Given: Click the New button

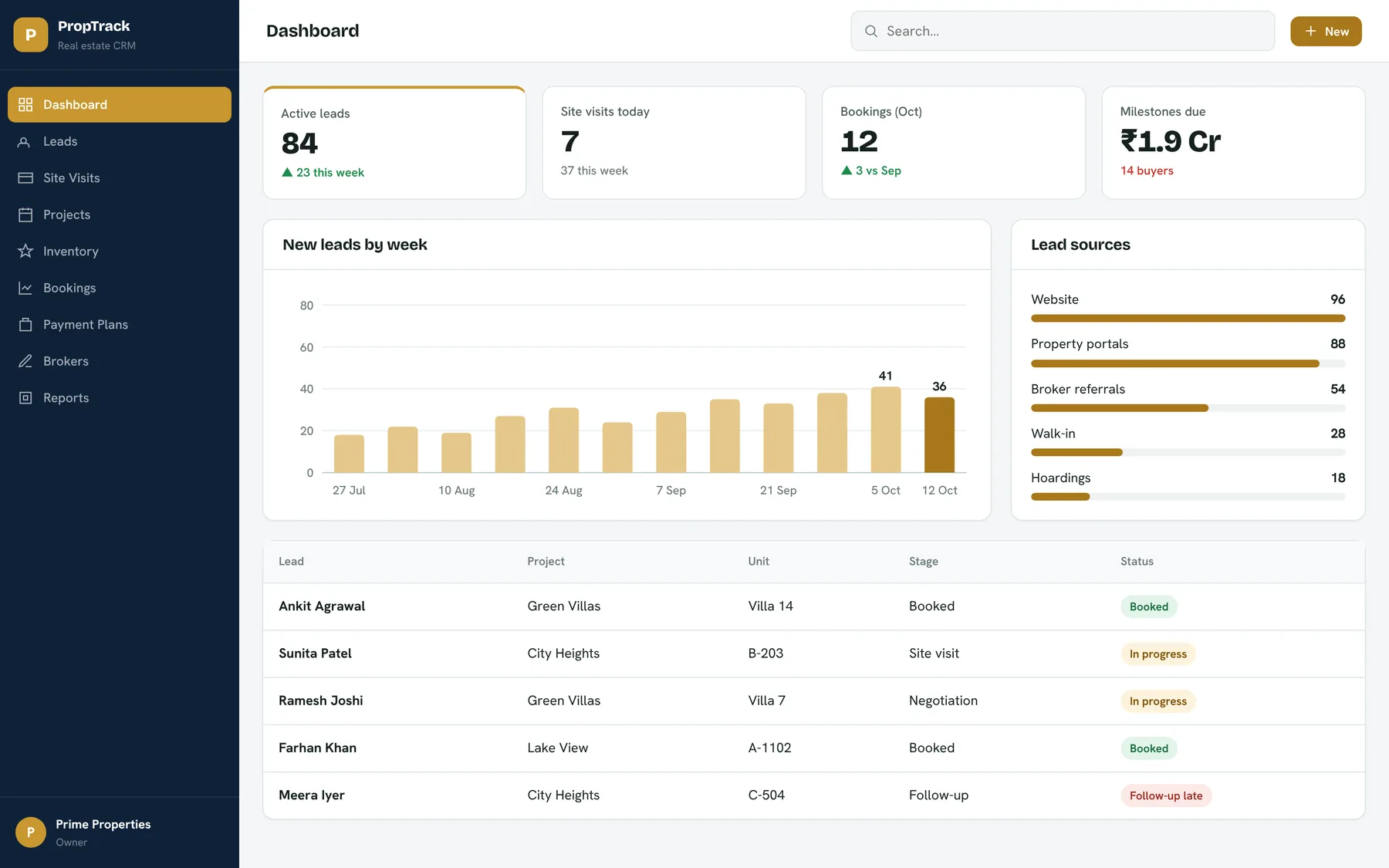Looking at the screenshot, I should (x=1326, y=31).
